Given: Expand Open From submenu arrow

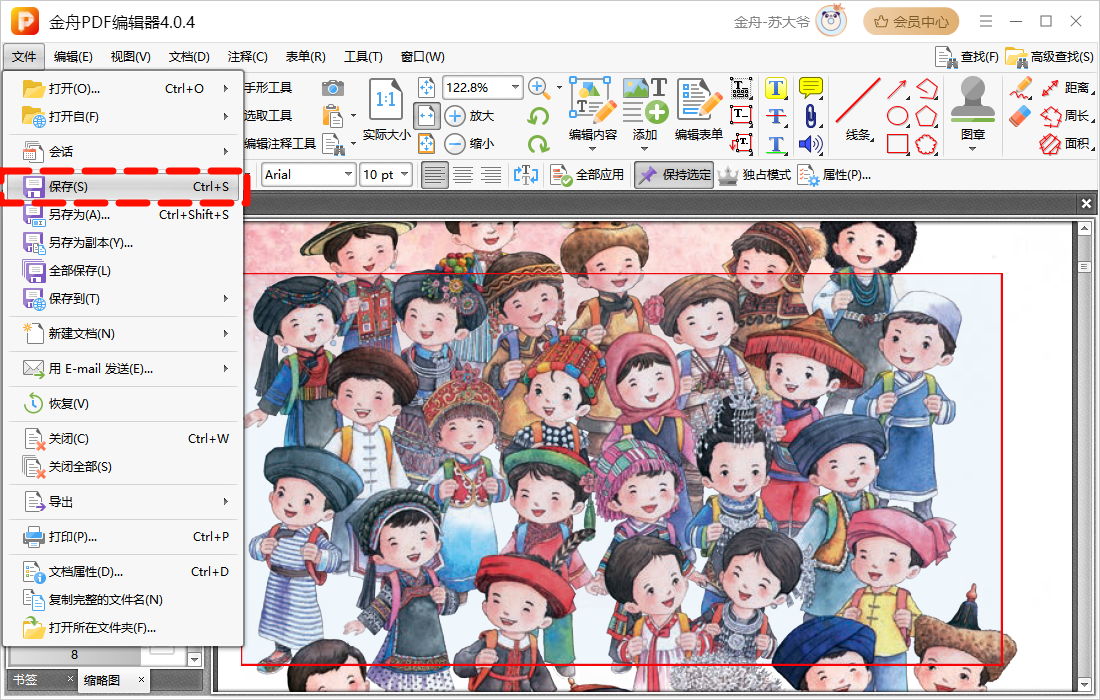Looking at the screenshot, I should (x=226, y=116).
